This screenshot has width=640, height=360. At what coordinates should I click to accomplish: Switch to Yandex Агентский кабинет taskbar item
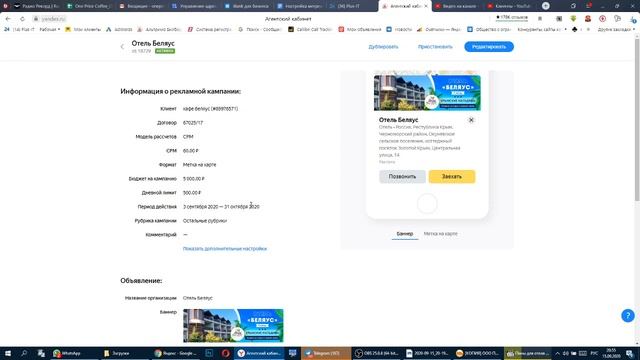coord(259,353)
